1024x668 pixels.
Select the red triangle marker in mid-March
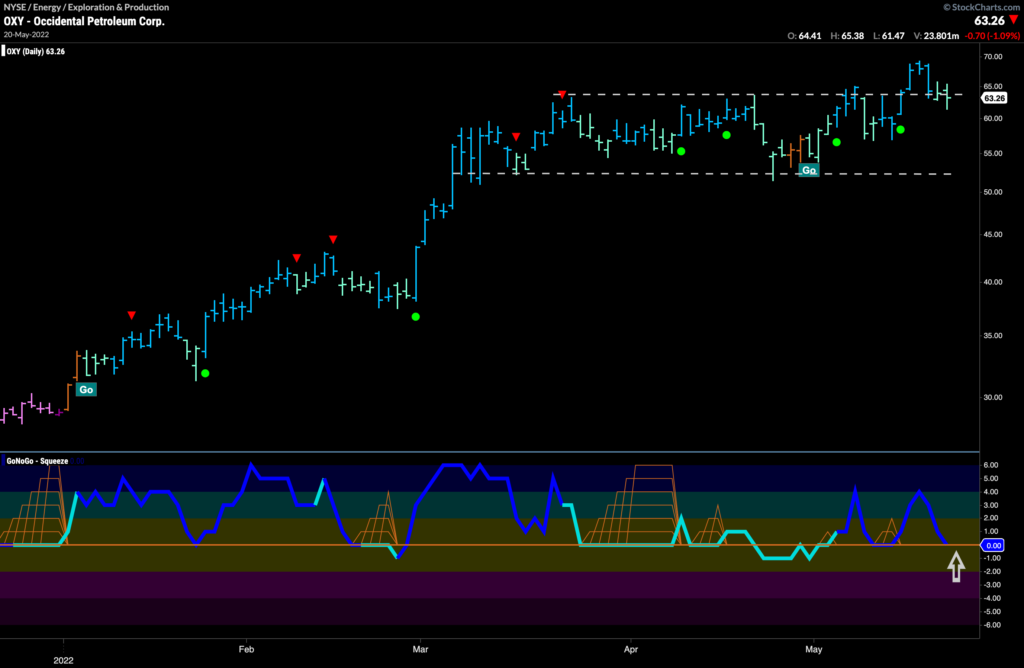tap(516, 136)
